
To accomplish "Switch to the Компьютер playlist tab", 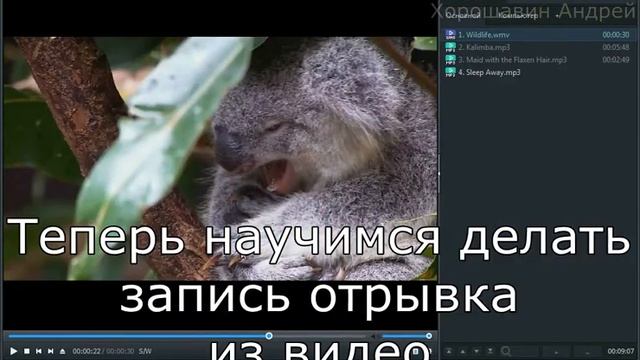I will click(x=518, y=16).
